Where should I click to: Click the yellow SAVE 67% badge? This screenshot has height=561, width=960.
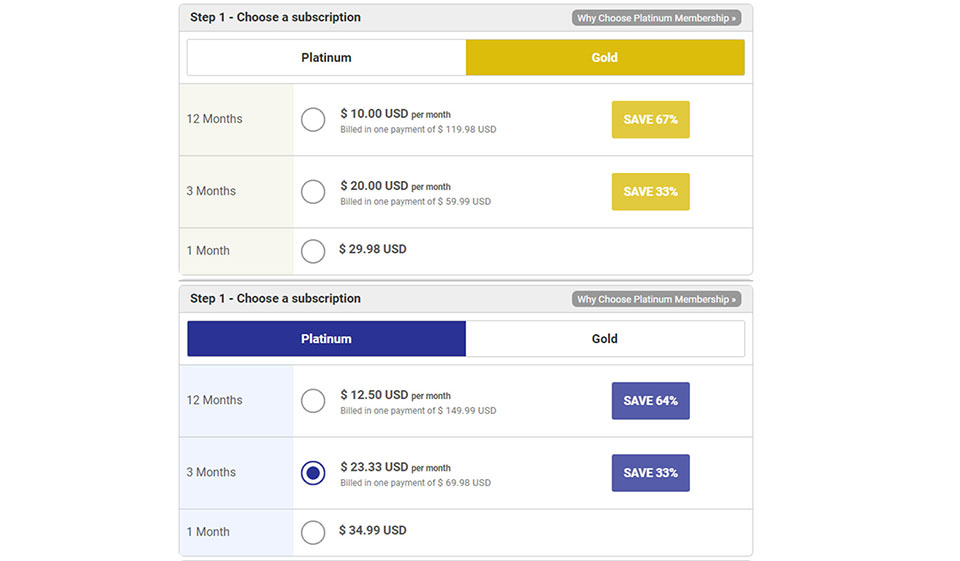click(650, 120)
